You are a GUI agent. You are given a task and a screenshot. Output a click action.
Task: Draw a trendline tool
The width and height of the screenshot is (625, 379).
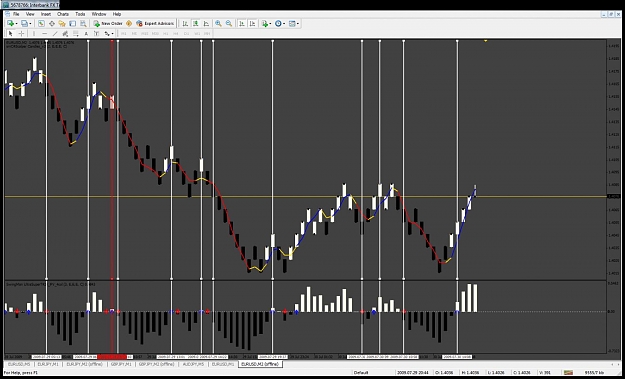[55, 33]
